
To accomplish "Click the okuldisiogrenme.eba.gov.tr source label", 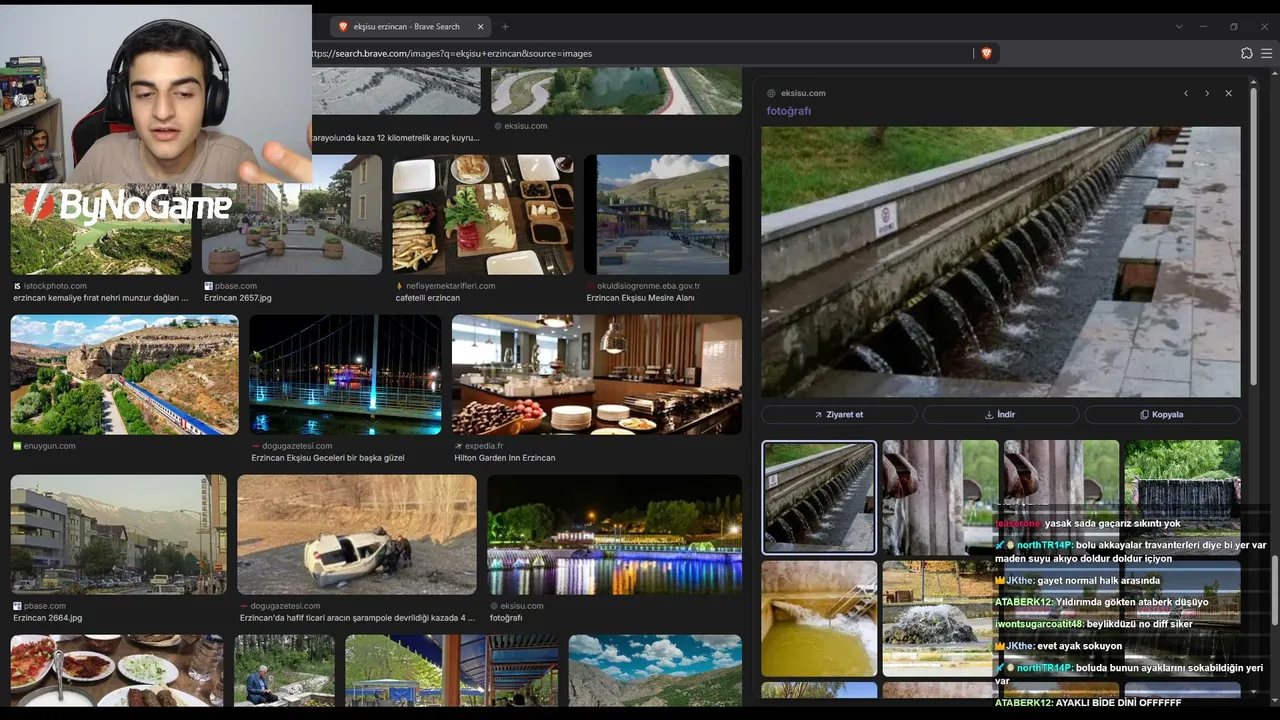I will click(x=648, y=286).
